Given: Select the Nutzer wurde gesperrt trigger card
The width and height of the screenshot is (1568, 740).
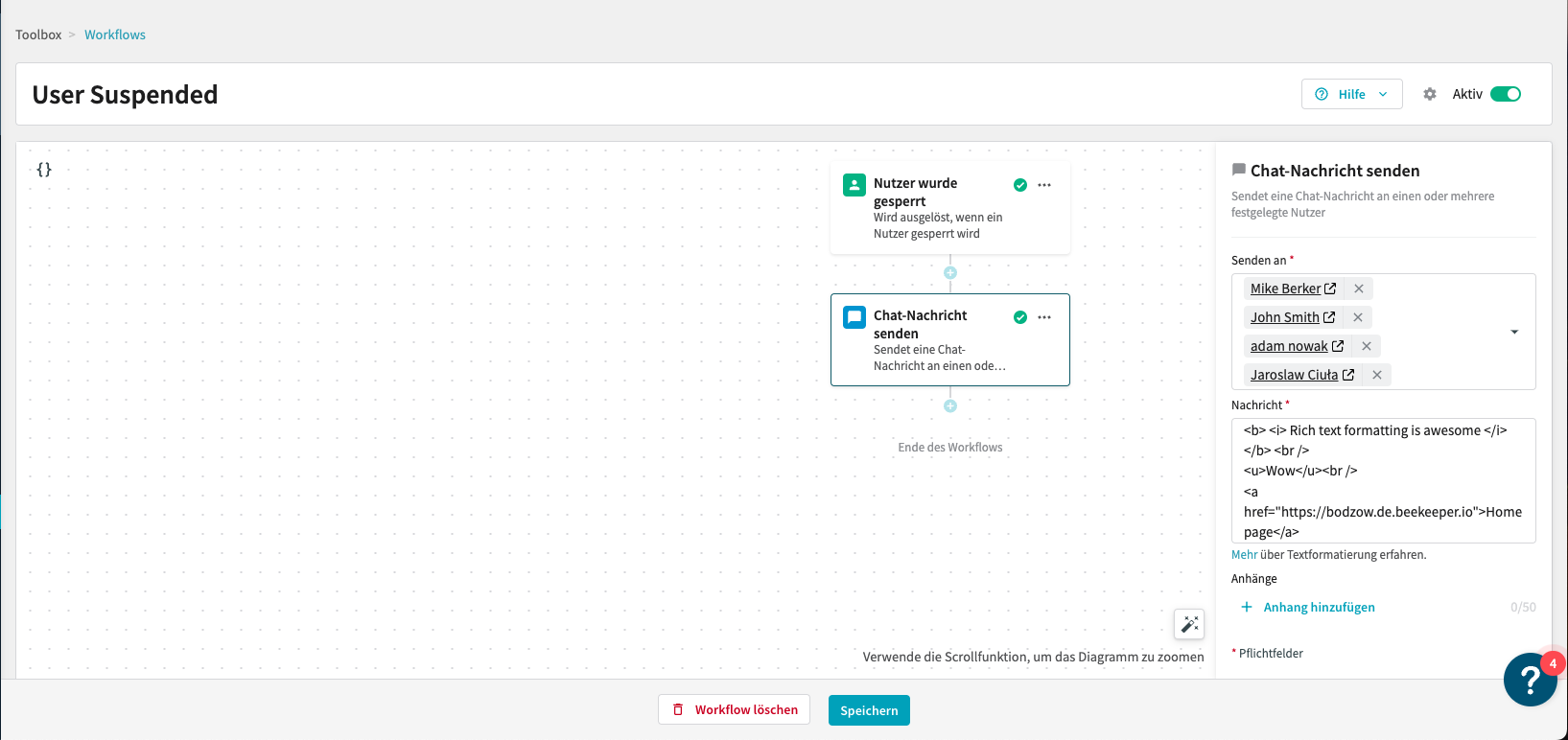Looking at the screenshot, I should [950, 208].
